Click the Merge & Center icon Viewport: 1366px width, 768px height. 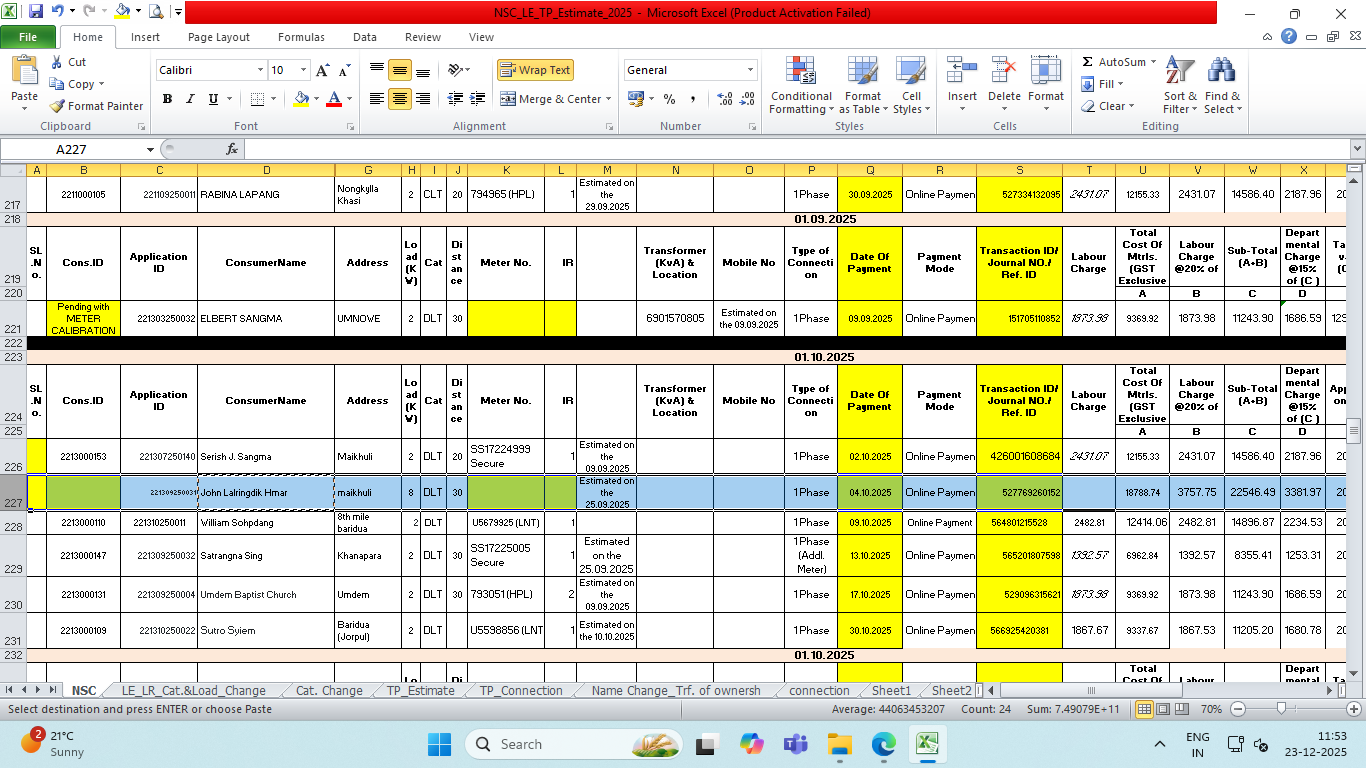click(x=508, y=99)
